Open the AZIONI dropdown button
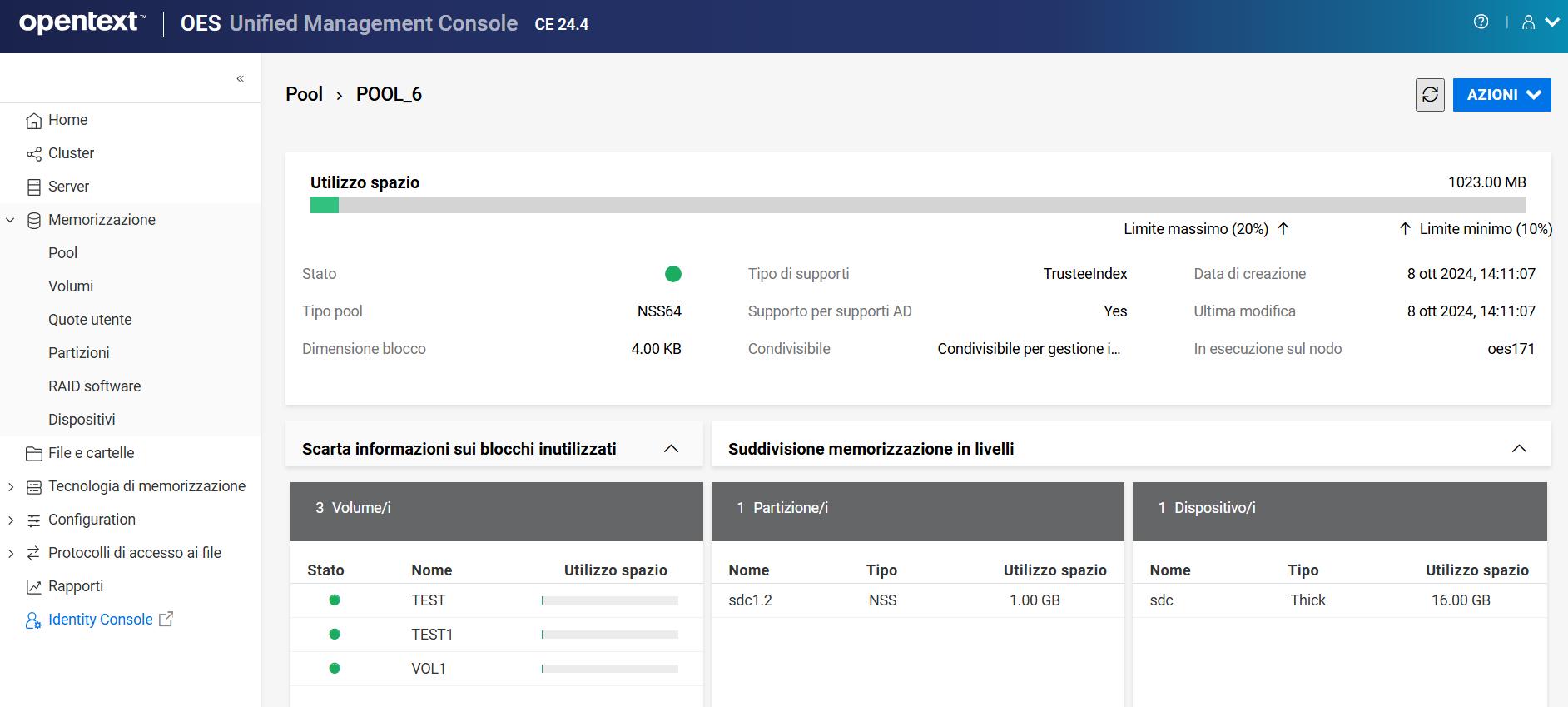This screenshot has height=707, width=1568. 1501,95
